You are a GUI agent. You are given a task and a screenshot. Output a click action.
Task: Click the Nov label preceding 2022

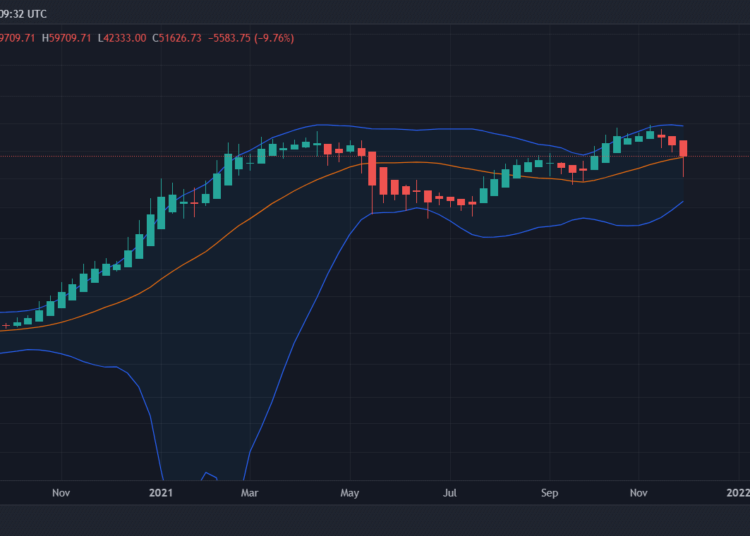coord(638,492)
